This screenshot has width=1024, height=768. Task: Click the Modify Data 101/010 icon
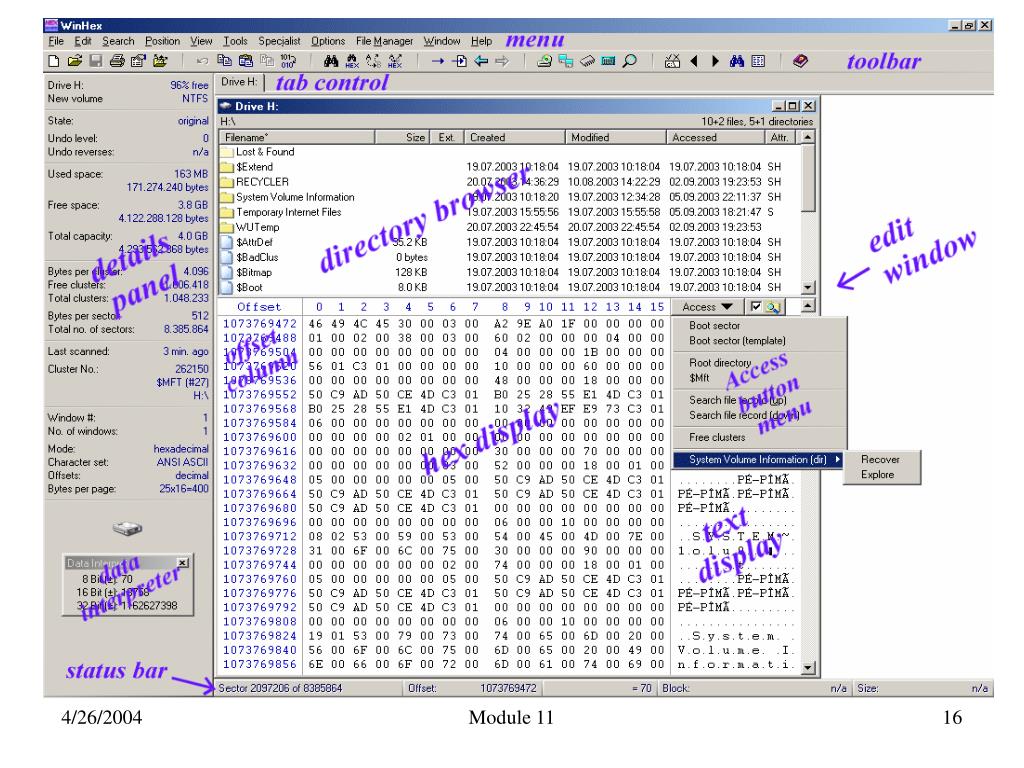pyautogui.click(x=288, y=61)
